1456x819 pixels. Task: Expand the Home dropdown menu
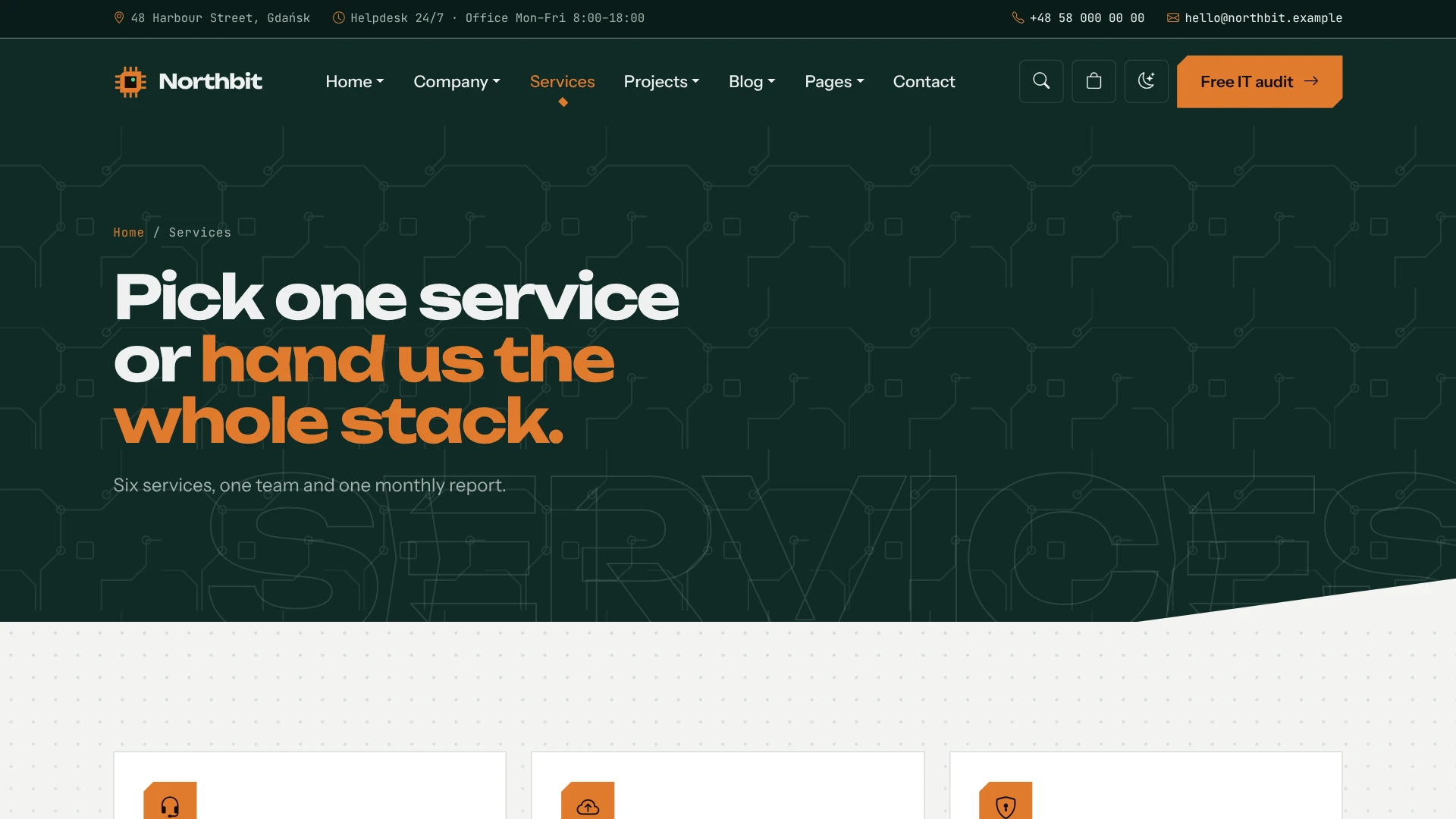click(355, 81)
